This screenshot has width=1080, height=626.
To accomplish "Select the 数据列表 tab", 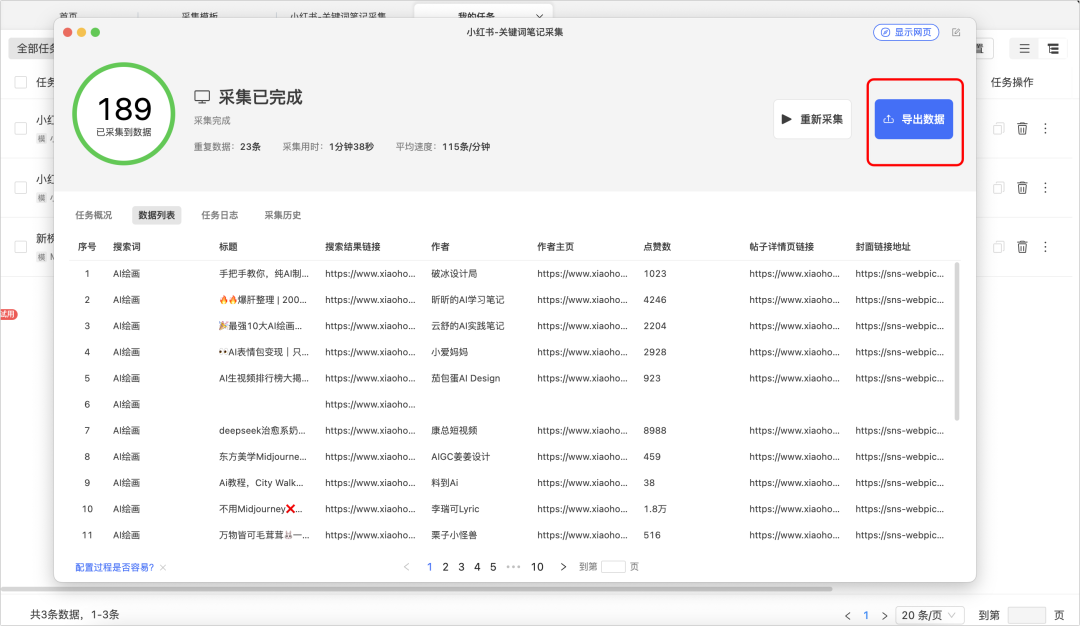I will 156,215.
